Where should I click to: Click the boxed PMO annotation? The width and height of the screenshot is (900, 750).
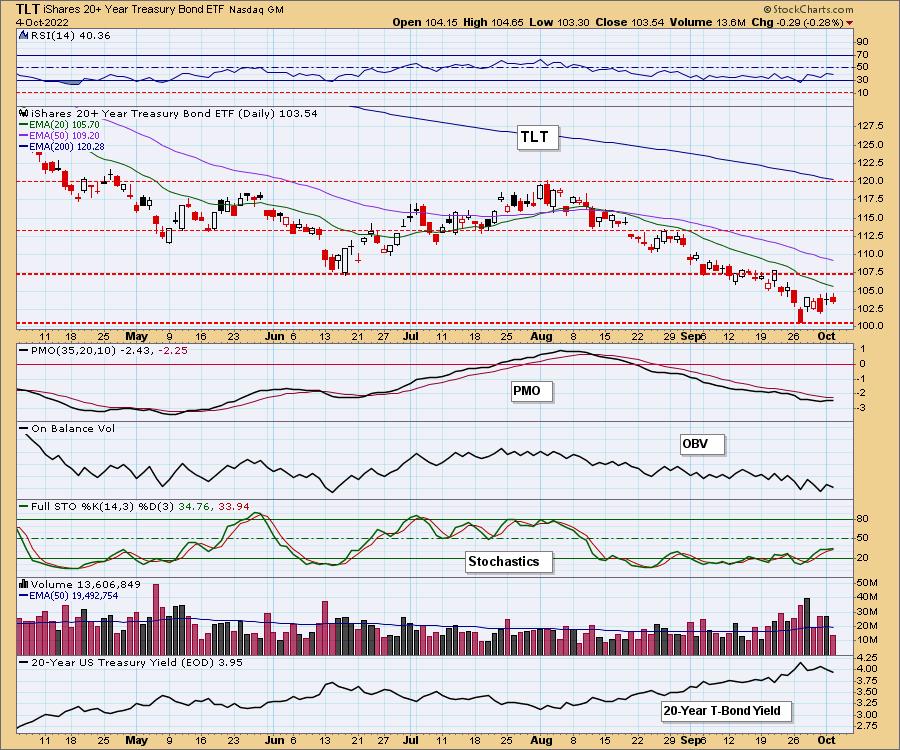(x=531, y=391)
